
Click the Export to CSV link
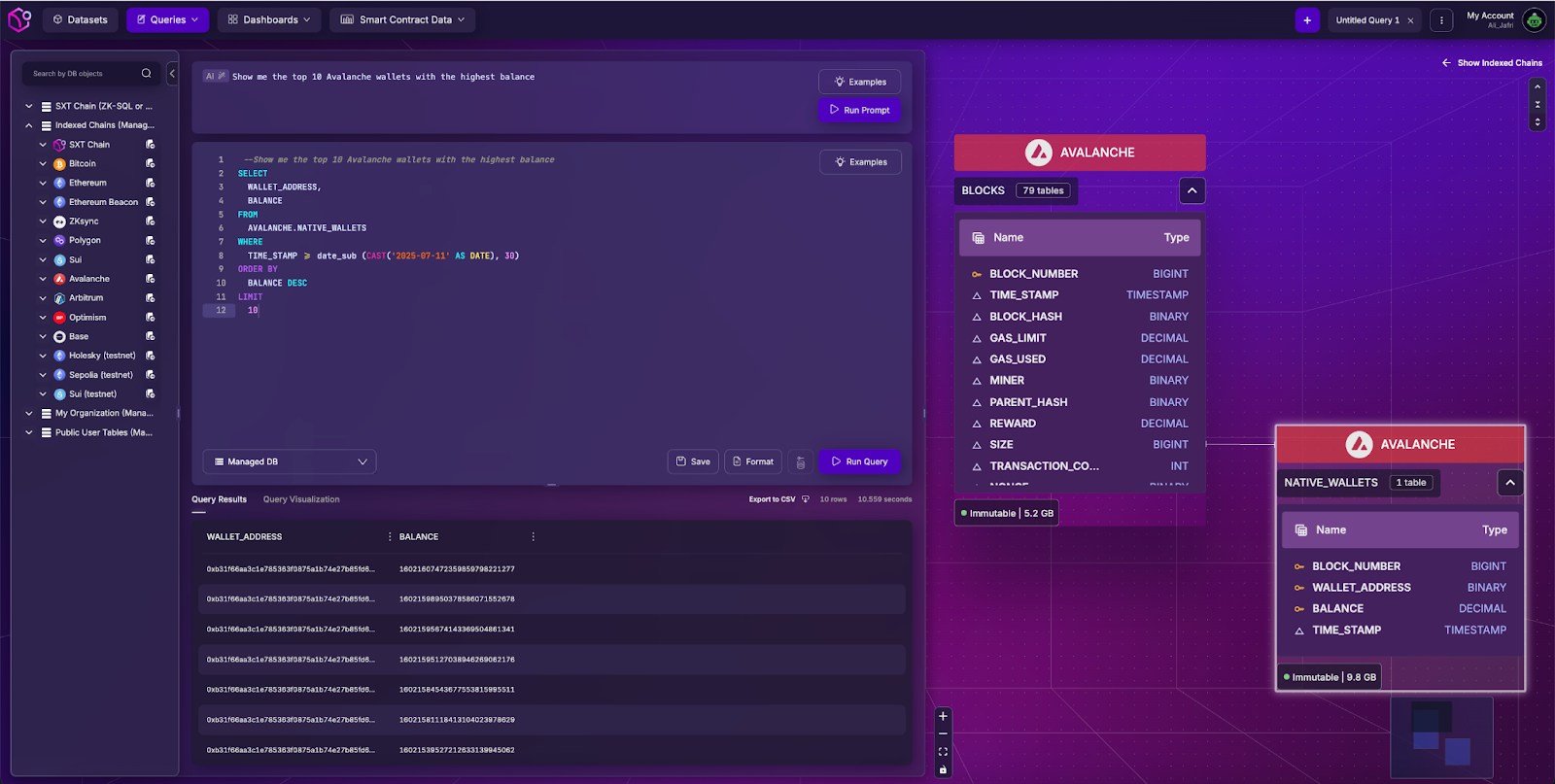(x=772, y=499)
